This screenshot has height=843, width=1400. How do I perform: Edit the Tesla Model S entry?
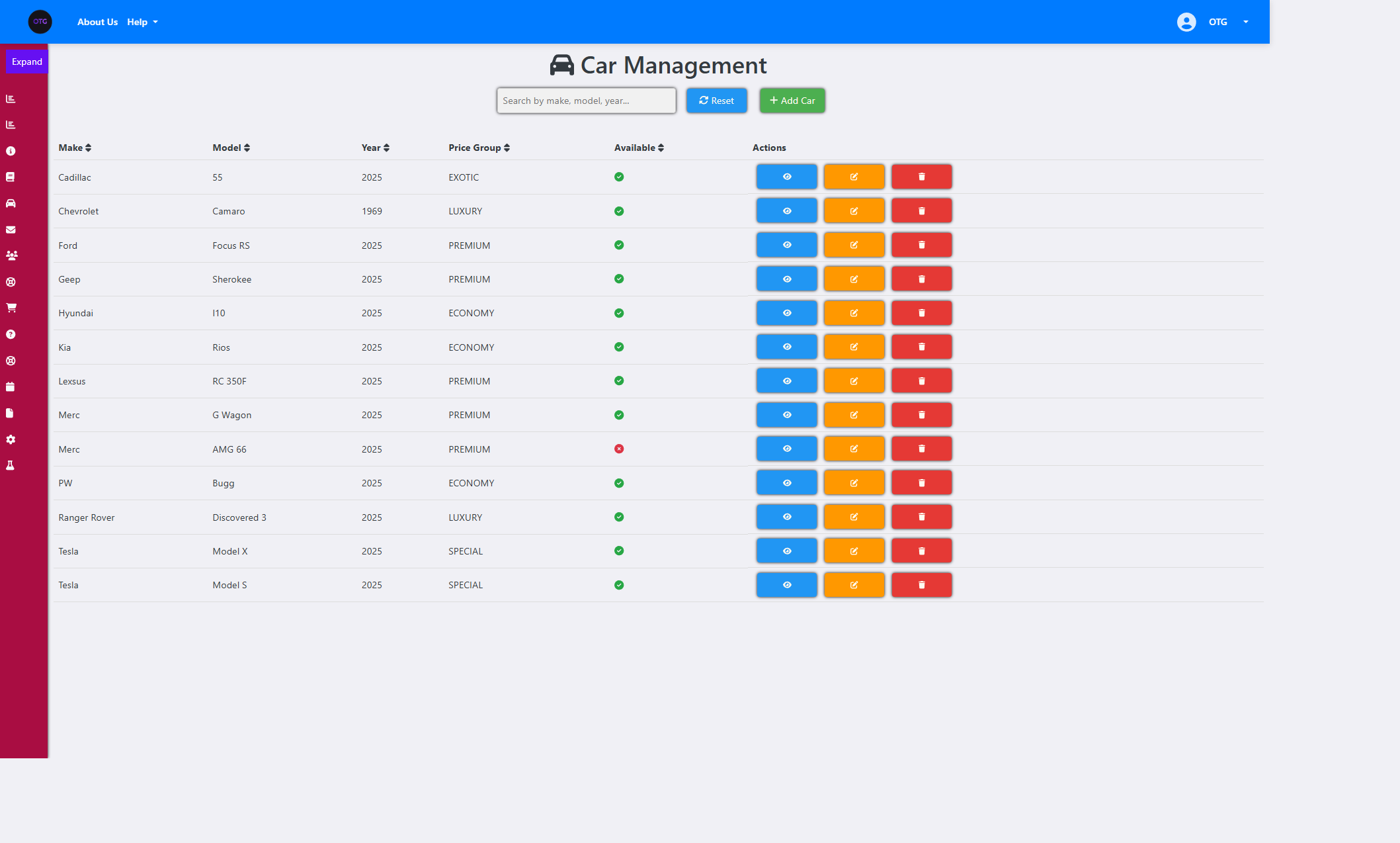pos(854,585)
